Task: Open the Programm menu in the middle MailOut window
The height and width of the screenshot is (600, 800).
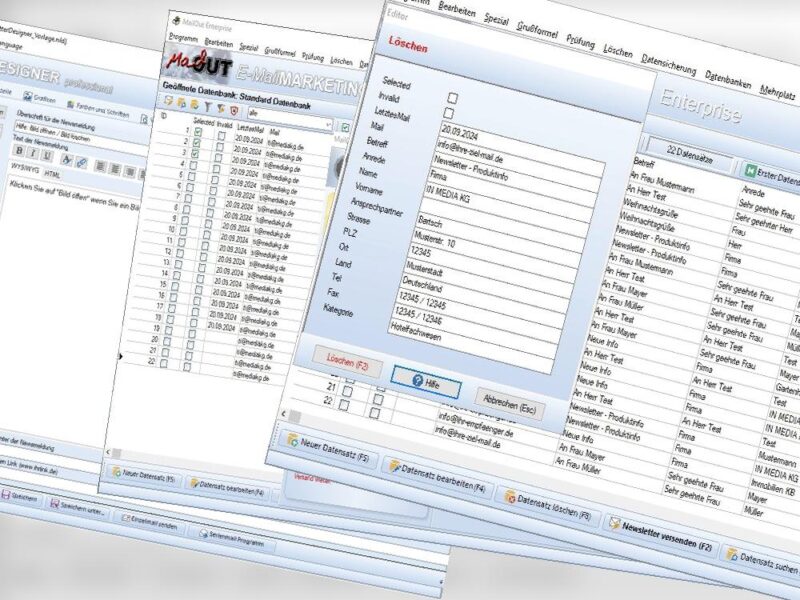Action: [x=183, y=37]
